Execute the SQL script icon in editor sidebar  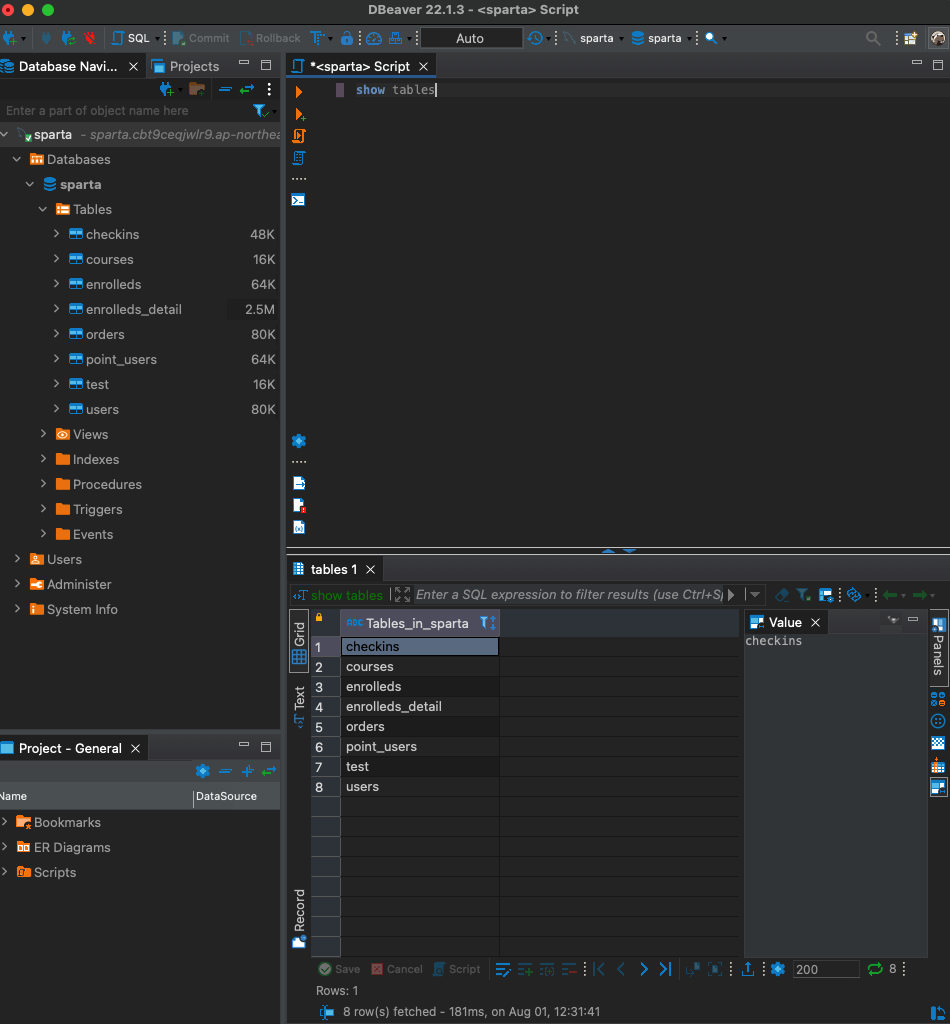299,136
